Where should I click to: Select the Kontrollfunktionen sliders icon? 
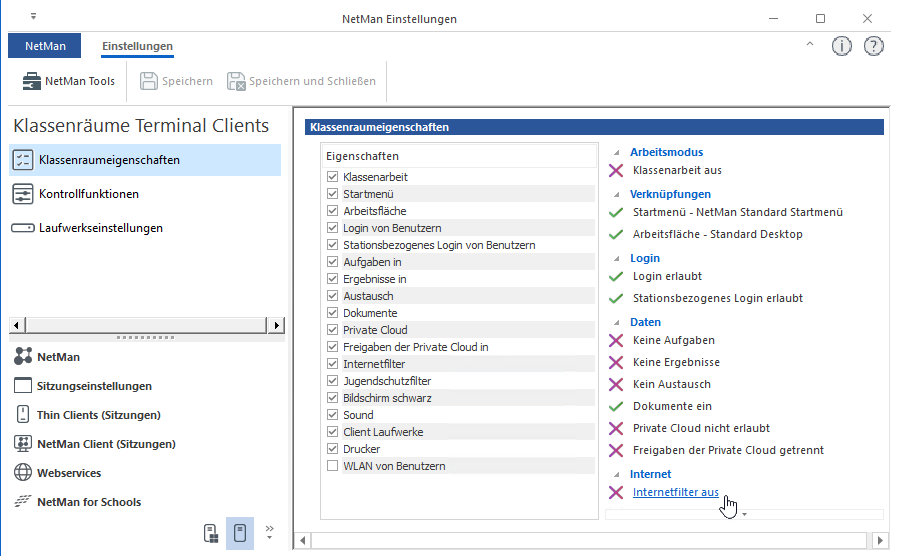tap(23, 194)
